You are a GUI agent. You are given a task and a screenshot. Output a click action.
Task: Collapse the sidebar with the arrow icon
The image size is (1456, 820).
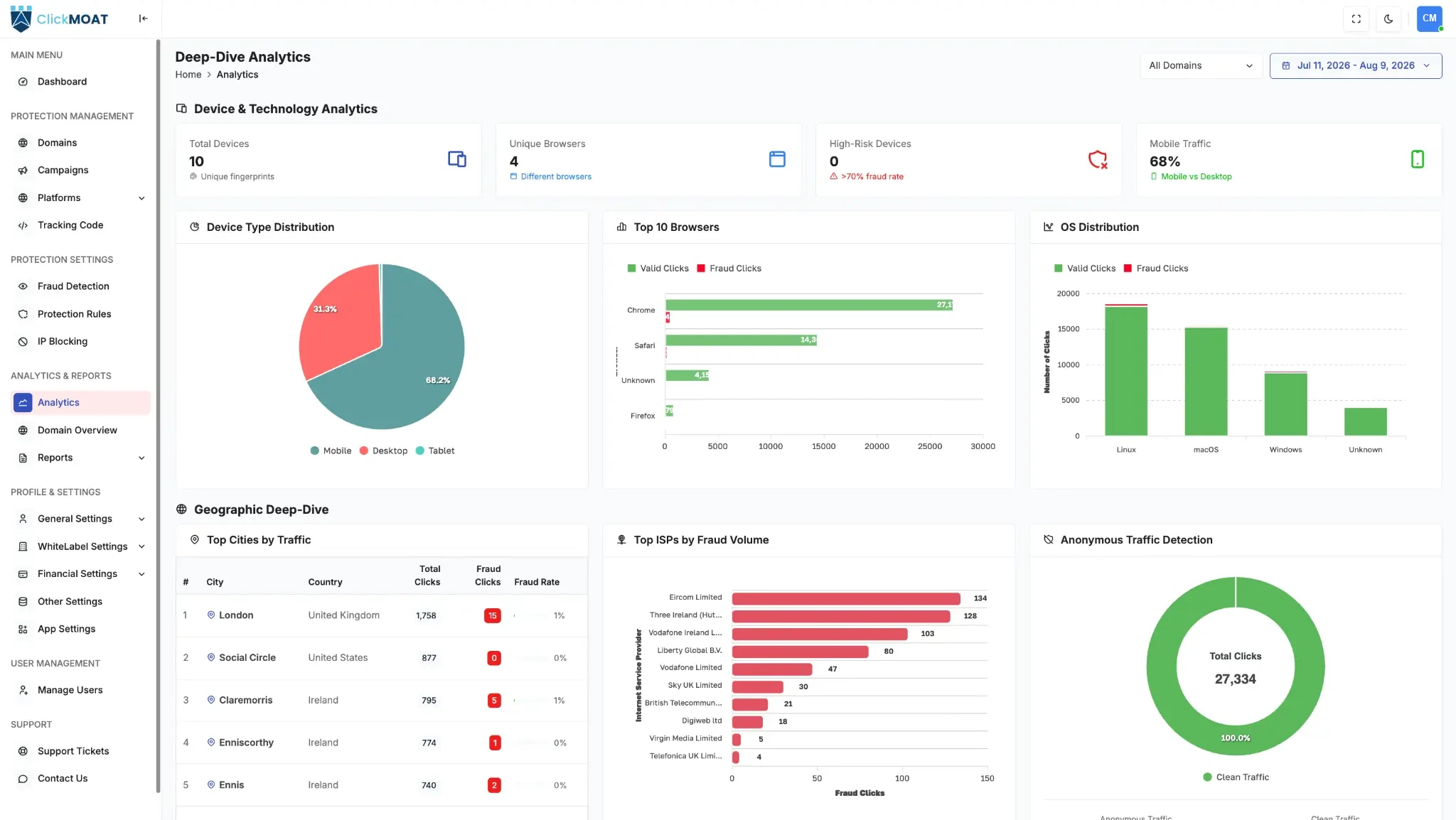tap(143, 18)
